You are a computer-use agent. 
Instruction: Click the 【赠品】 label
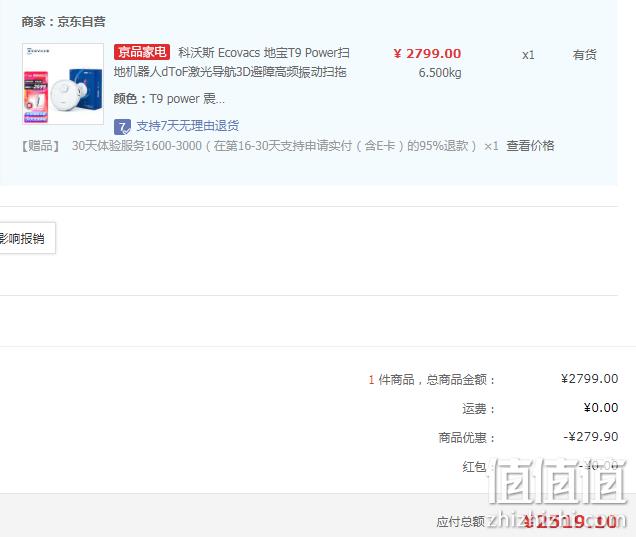pyautogui.click(x=41, y=146)
